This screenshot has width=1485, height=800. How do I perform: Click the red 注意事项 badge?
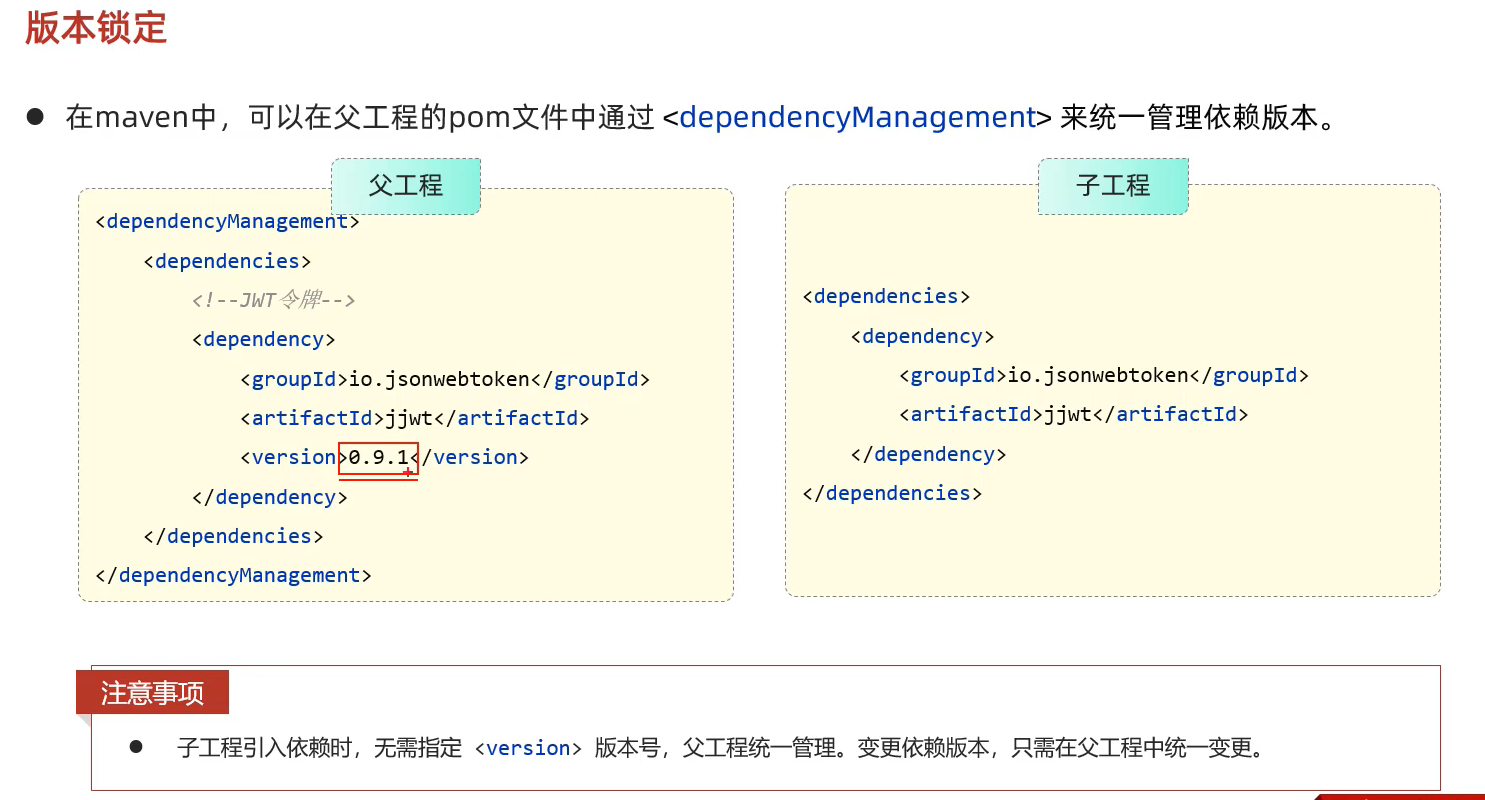[152, 692]
